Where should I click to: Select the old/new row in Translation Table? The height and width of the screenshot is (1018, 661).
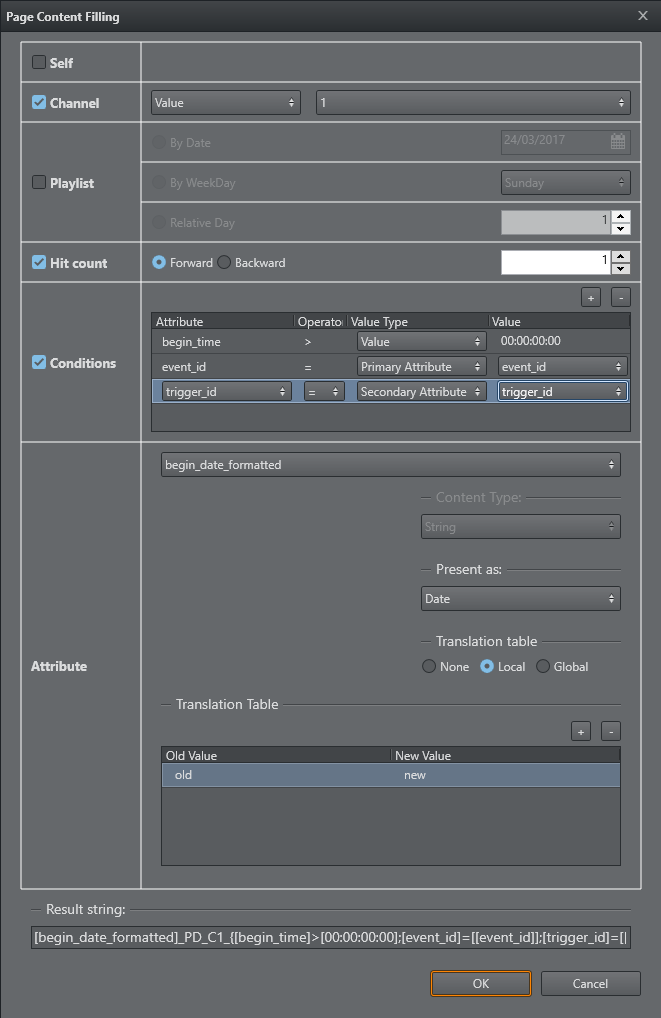point(390,775)
